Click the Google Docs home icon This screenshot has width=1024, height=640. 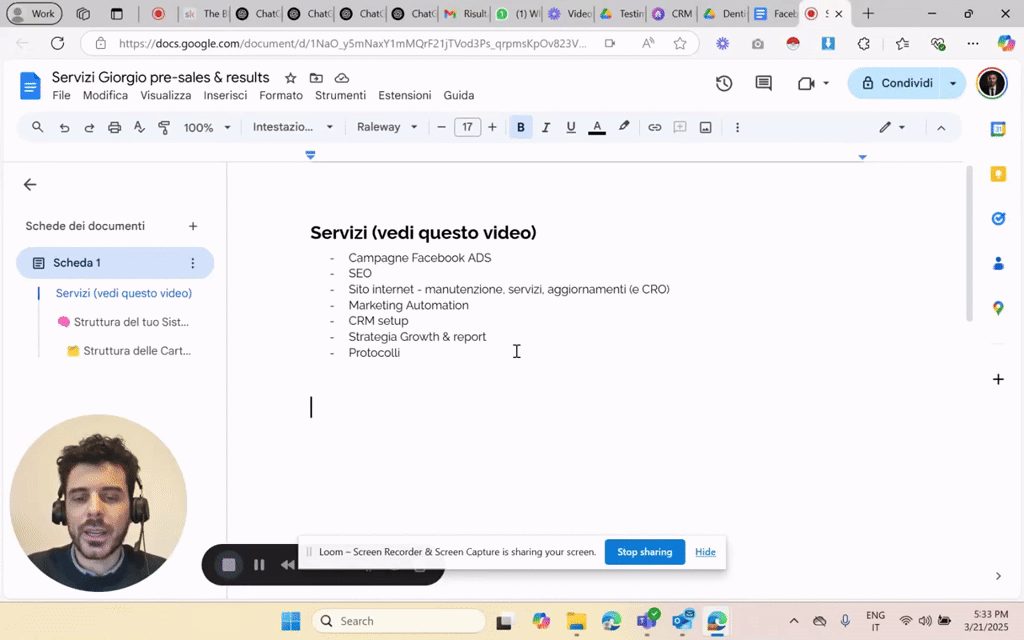pyautogui.click(x=30, y=86)
